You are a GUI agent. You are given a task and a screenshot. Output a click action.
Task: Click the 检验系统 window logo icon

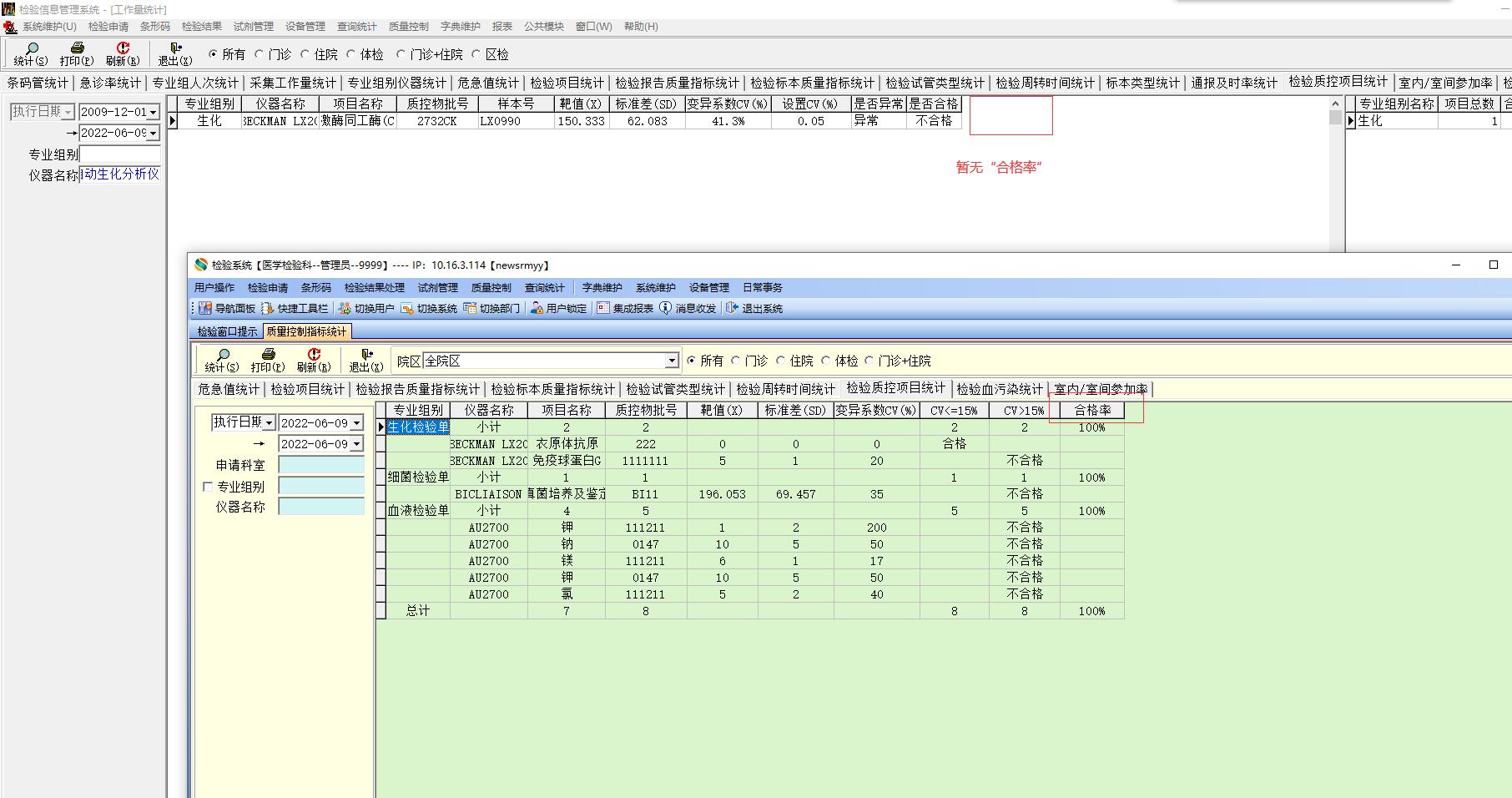[x=201, y=265]
